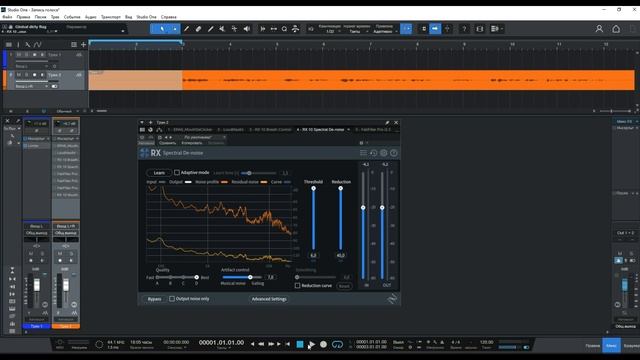
Task: Select the Listen speaker tool
Action: [x=247, y=29]
